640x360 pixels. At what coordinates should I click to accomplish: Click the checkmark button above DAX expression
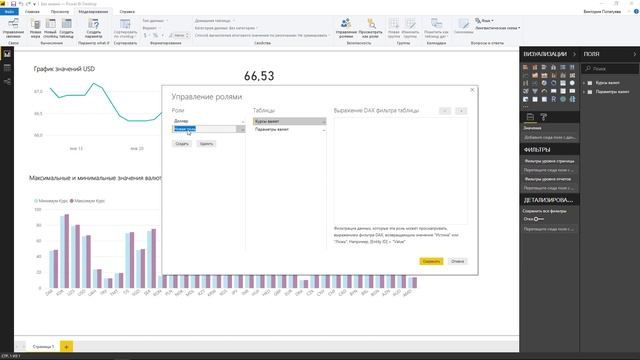pyautogui.click(x=445, y=111)
